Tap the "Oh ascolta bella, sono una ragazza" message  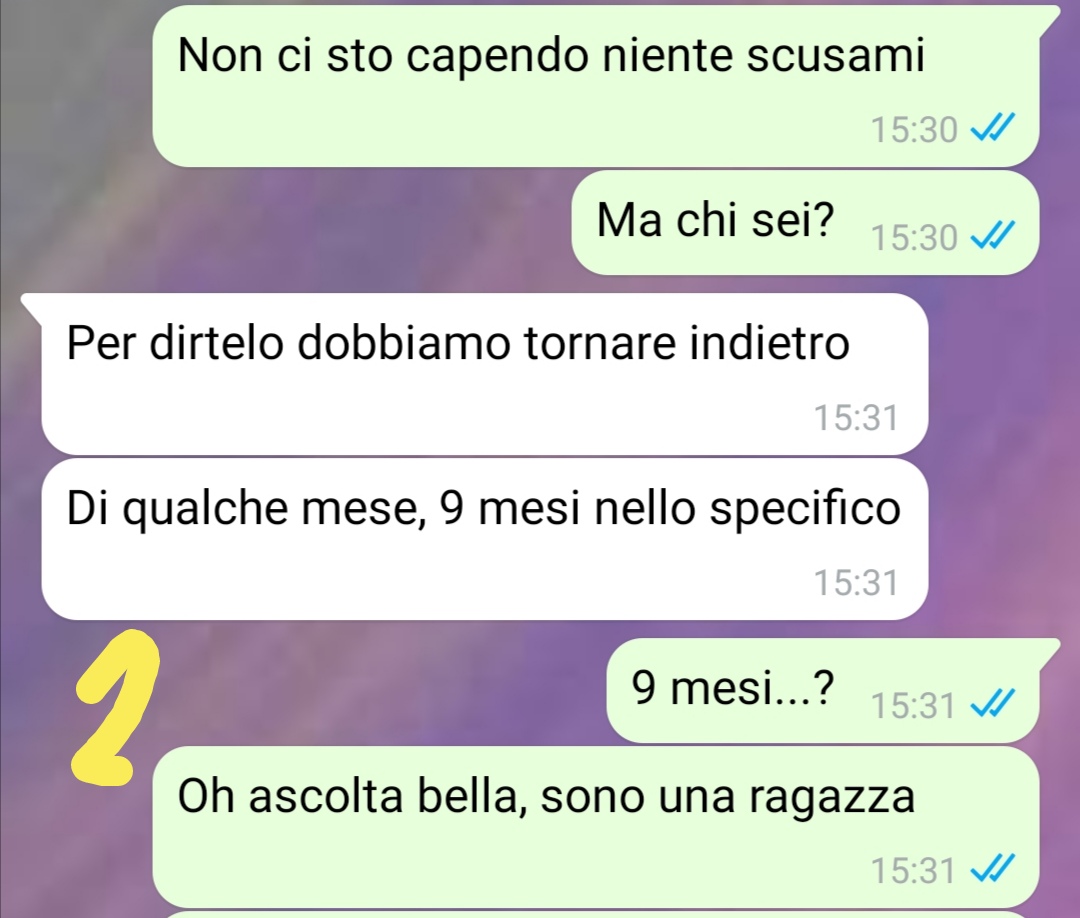point(596,827)
